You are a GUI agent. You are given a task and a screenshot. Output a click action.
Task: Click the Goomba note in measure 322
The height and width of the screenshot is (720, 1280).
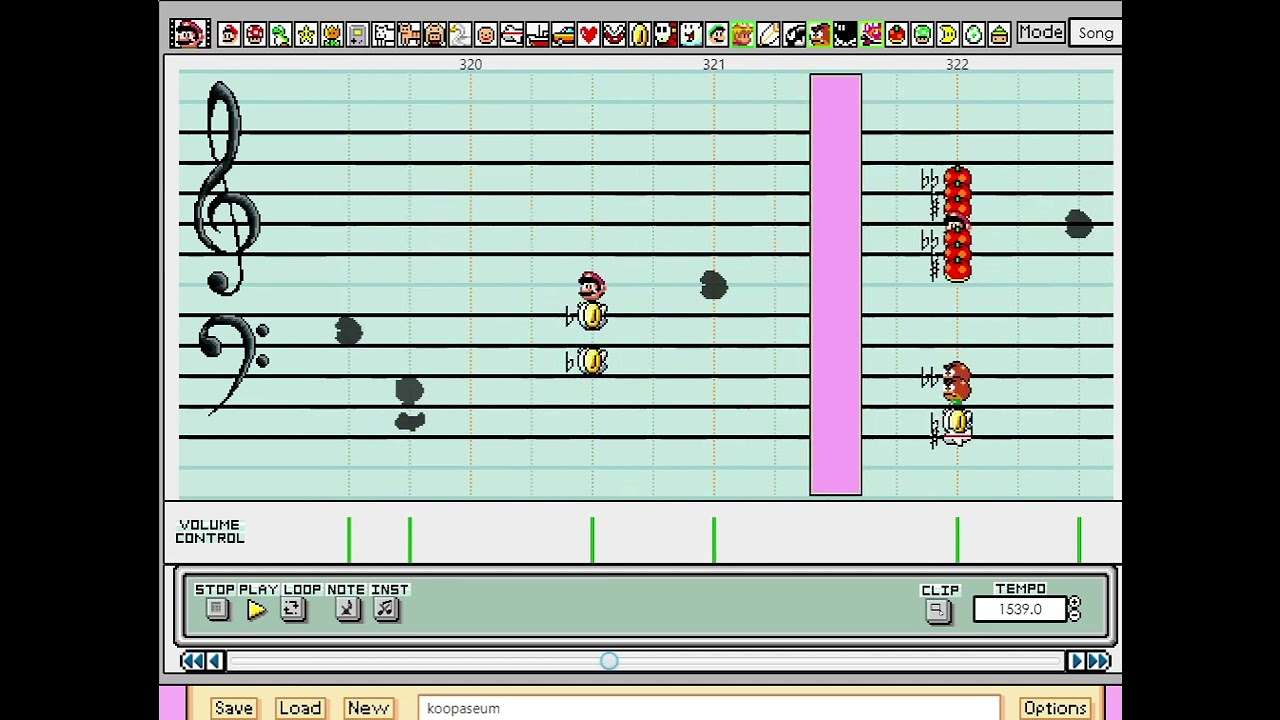pyautogui.click(x=957, y=381)
